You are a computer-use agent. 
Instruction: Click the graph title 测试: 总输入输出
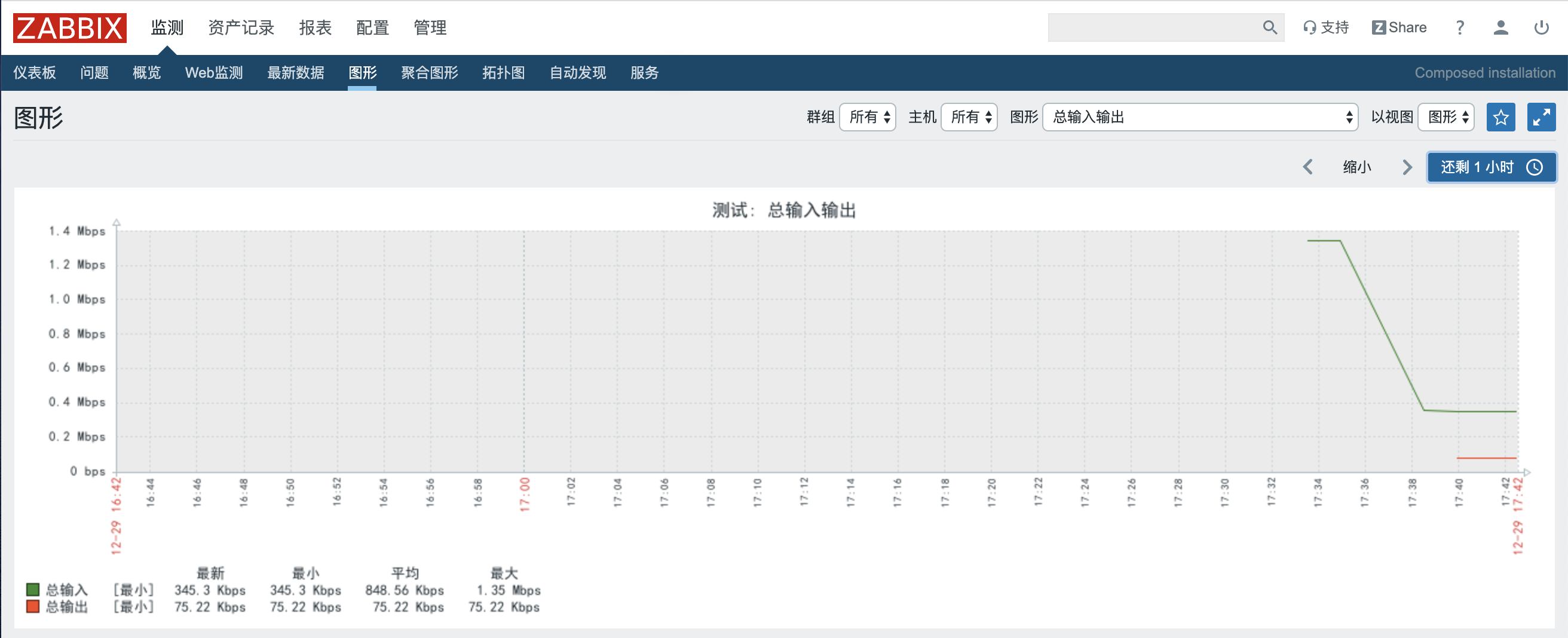784,210
